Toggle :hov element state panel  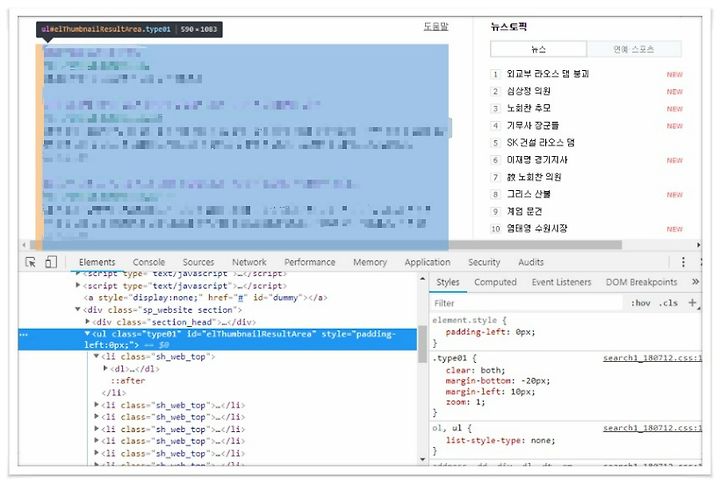pos(640,303)
